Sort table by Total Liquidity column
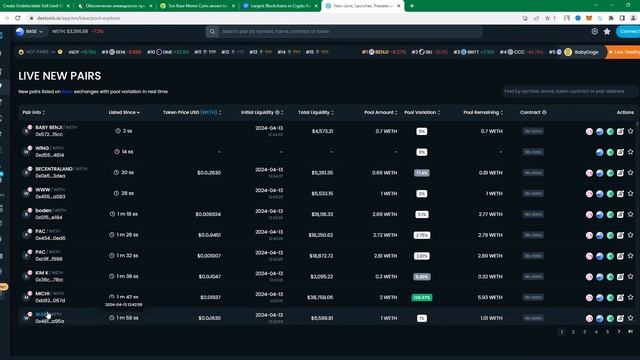 click(316, 112)
